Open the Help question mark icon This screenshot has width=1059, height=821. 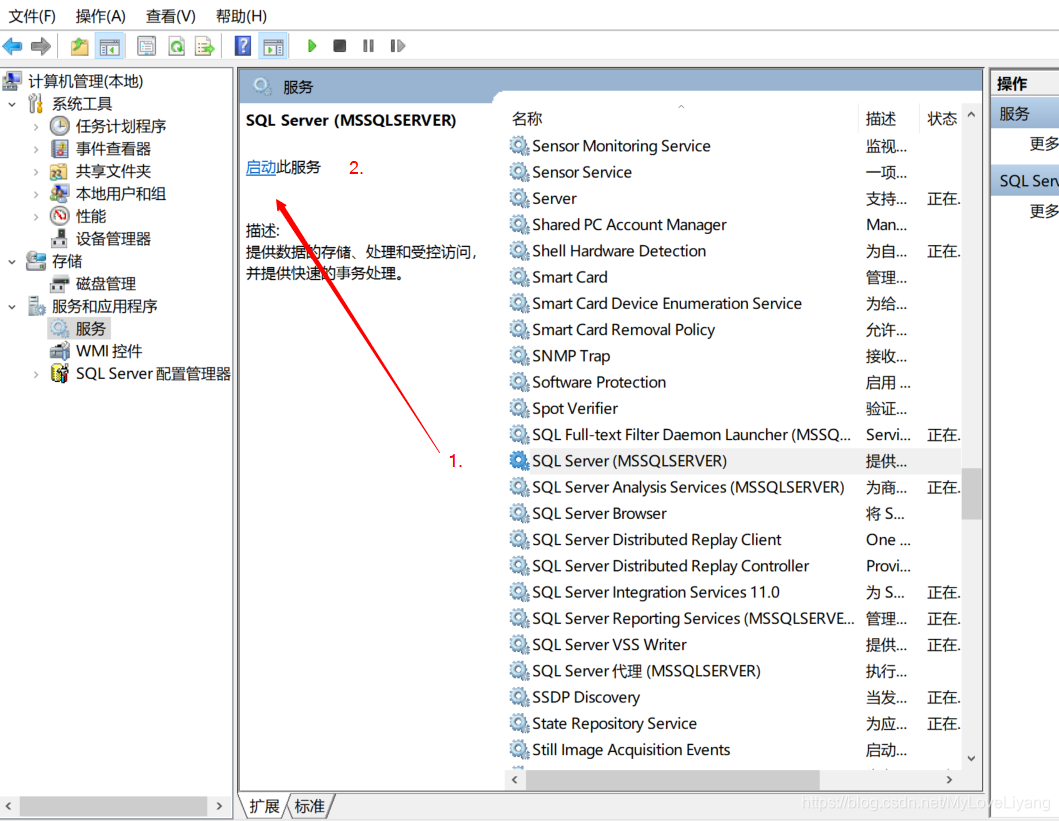[242, 46]
